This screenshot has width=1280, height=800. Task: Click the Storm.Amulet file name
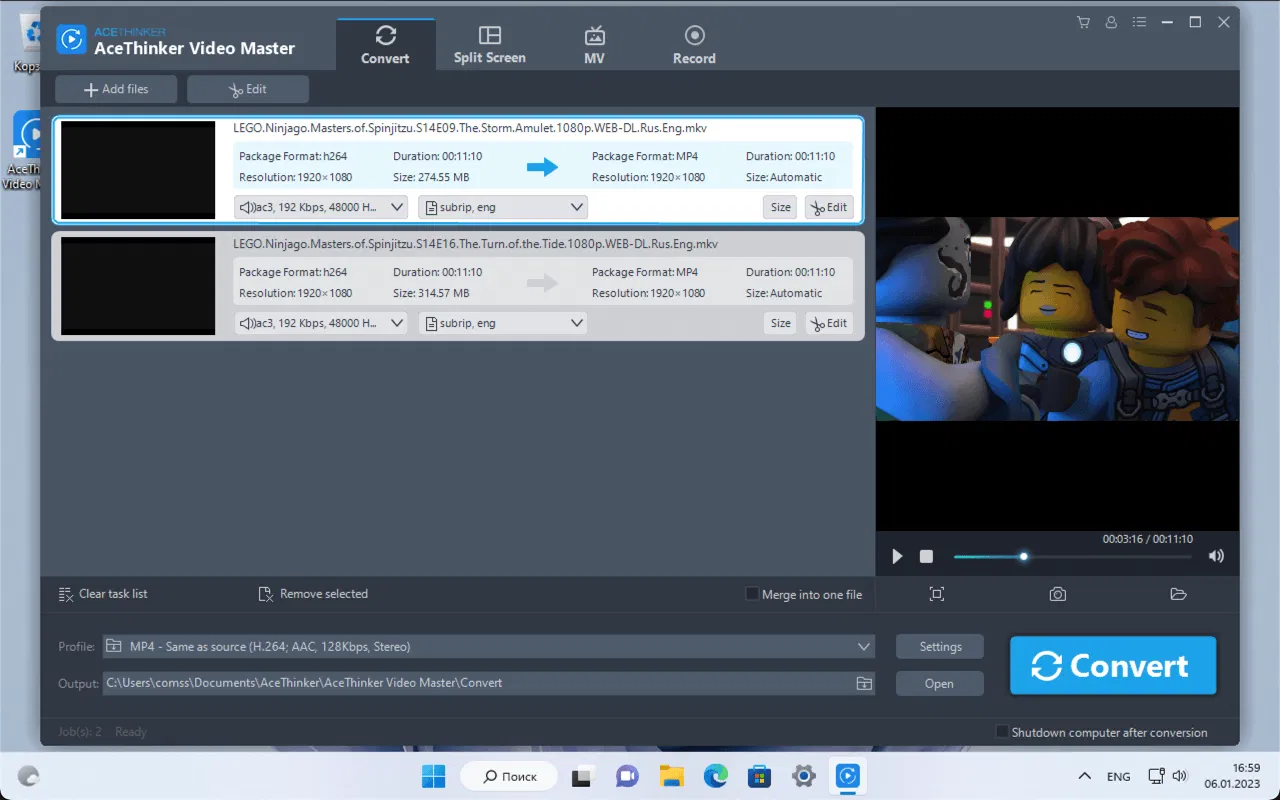click(x=470, y=128)
